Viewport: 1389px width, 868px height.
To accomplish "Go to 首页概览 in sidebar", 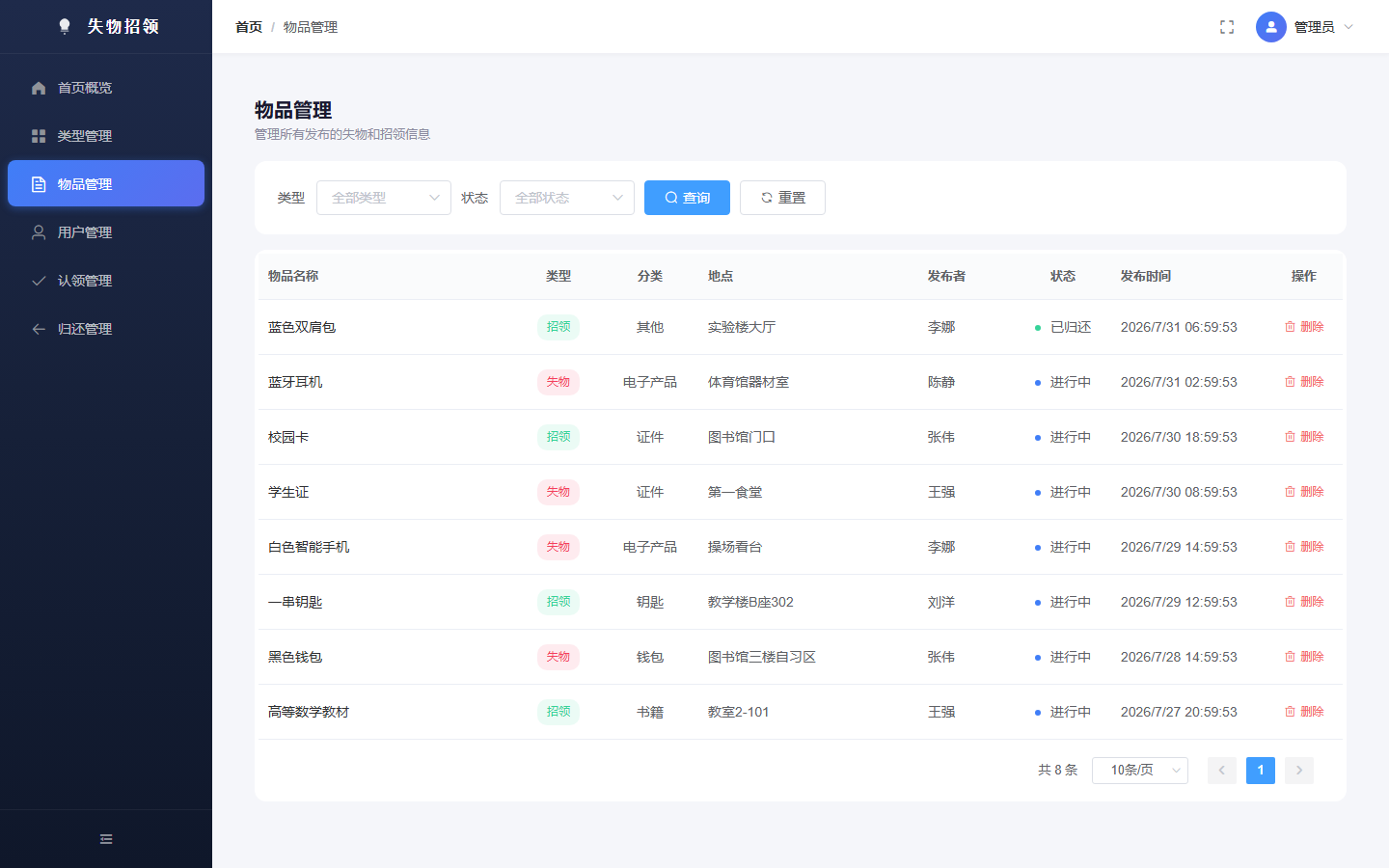I will [106, 88].
